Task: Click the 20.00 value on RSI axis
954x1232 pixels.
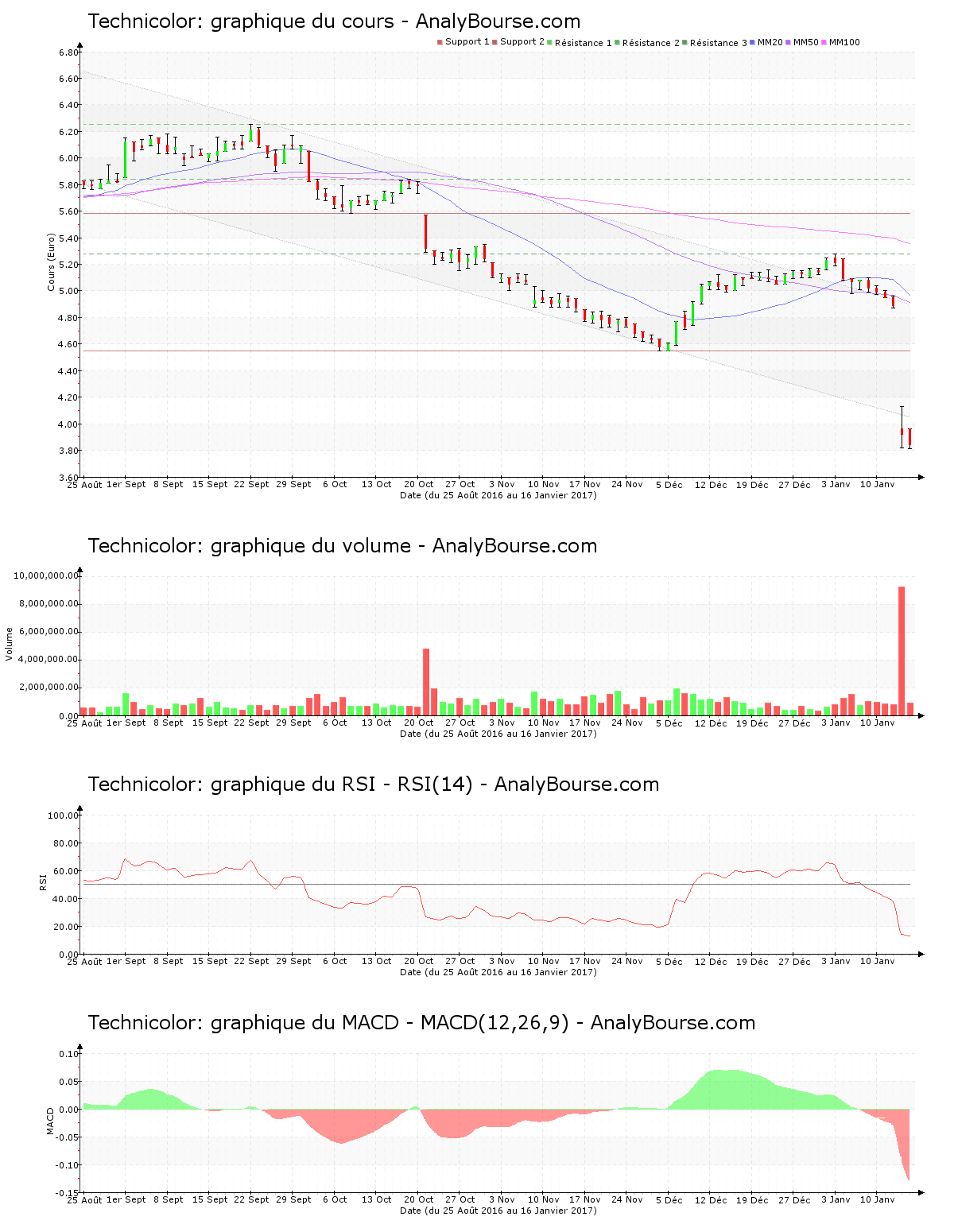Action: [x=66, y=927]
